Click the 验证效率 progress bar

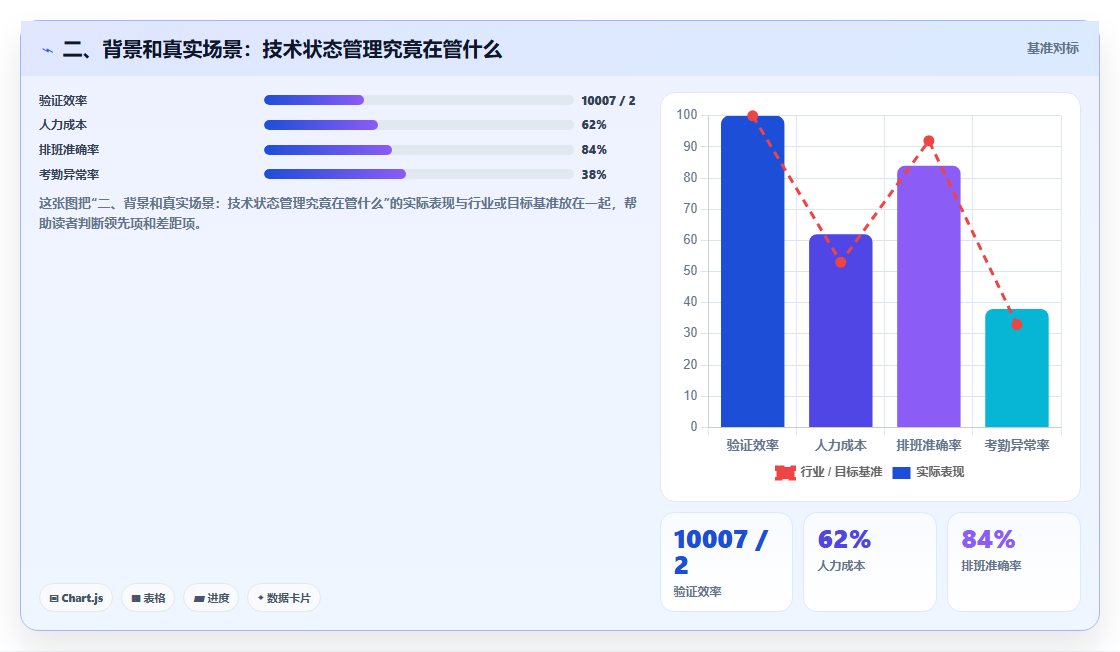pyautogui.click(x=419, y=100)
